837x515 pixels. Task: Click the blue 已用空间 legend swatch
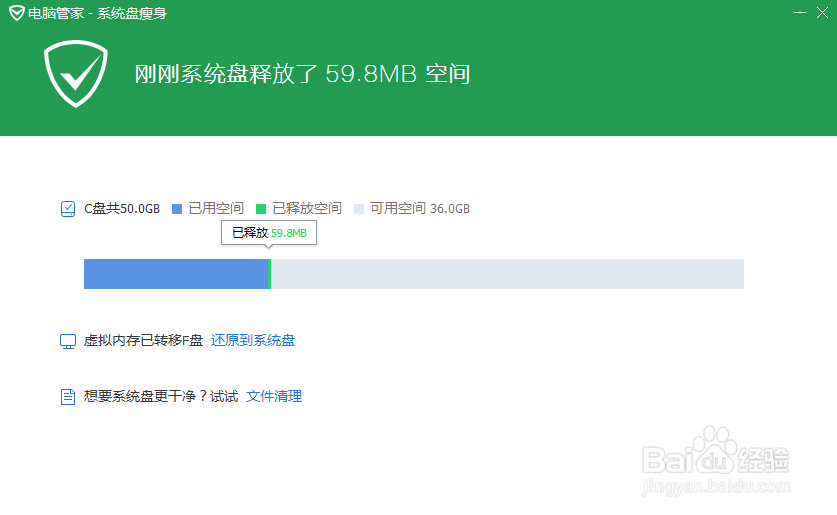click(177, 209)
